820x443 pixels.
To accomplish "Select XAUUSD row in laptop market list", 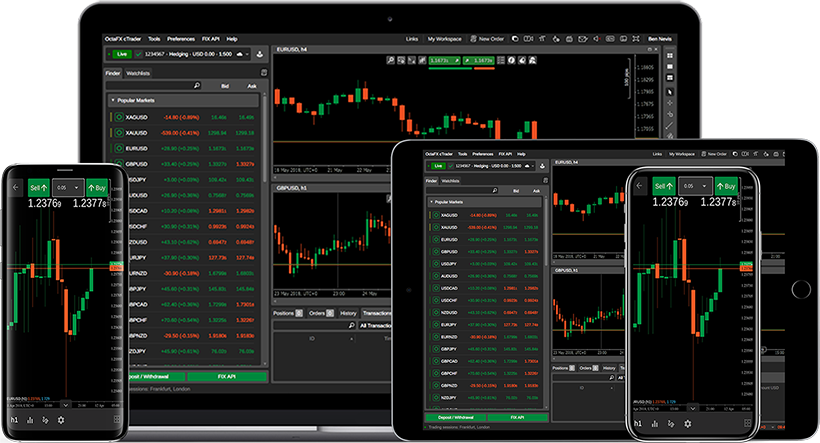I will tap(182, 133).
